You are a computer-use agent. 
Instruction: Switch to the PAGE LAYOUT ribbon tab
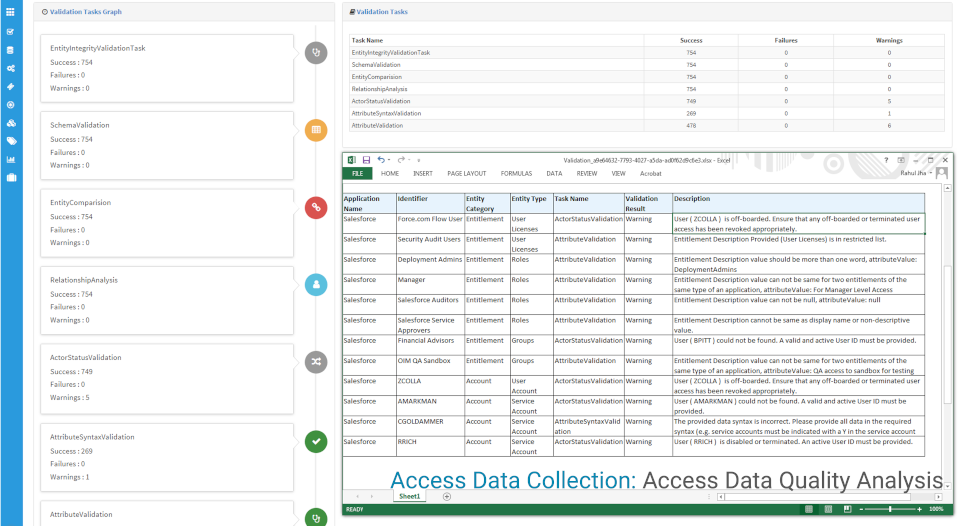pyautogui.click(x=467, y=174)
